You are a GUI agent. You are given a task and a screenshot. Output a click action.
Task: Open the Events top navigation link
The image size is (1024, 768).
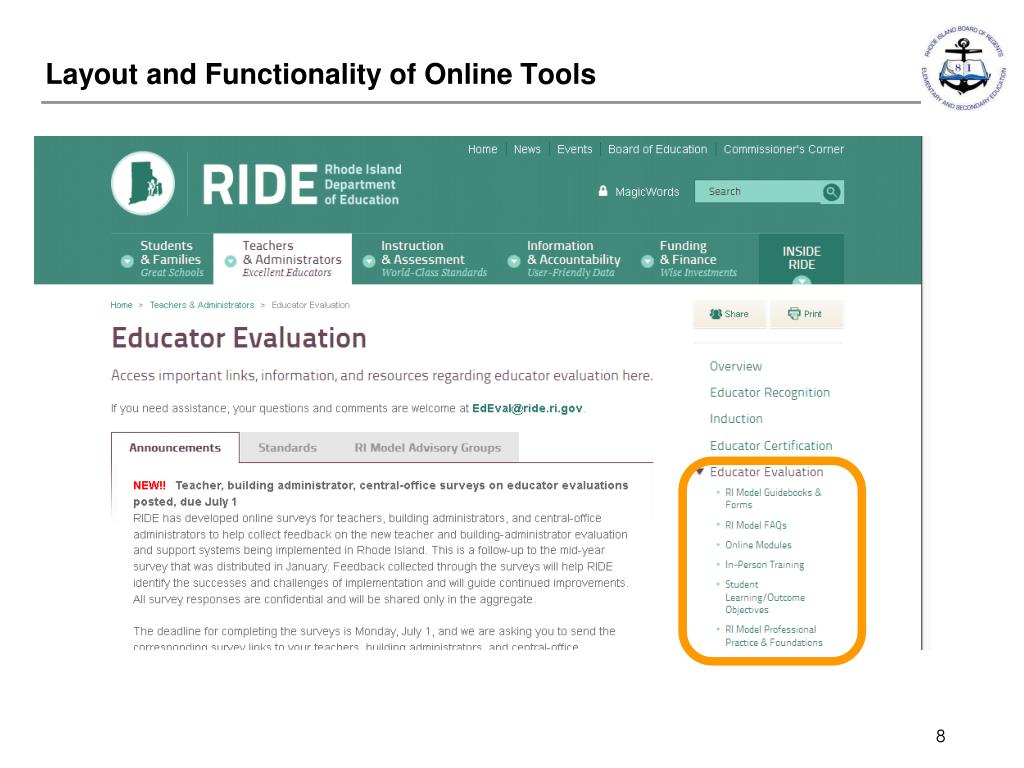coord(575,150)
